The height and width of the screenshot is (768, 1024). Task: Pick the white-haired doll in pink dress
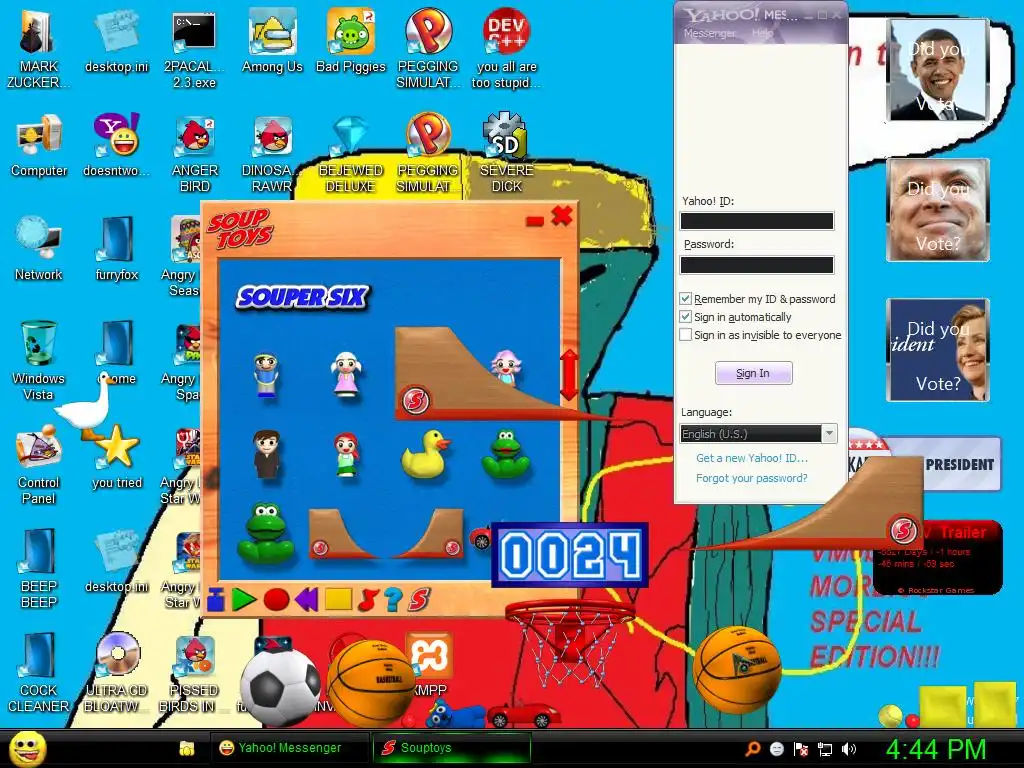346,376
